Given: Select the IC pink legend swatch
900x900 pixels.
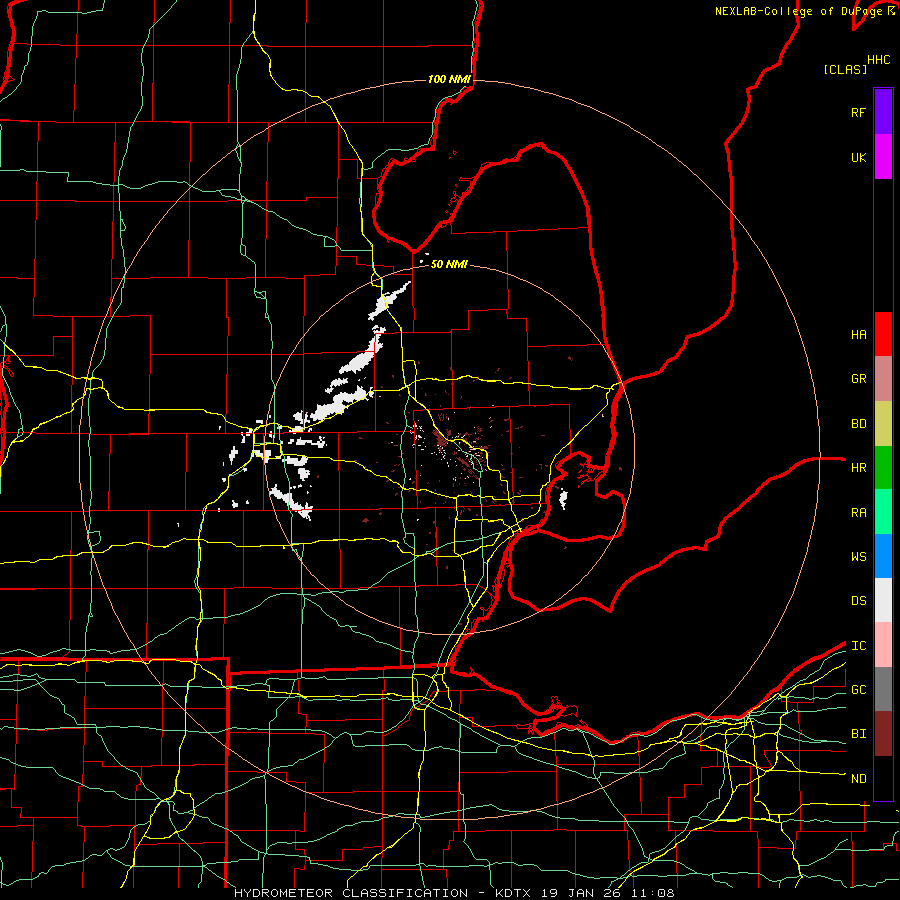Looking at the screenshot, I should click(x=883, y=645).
